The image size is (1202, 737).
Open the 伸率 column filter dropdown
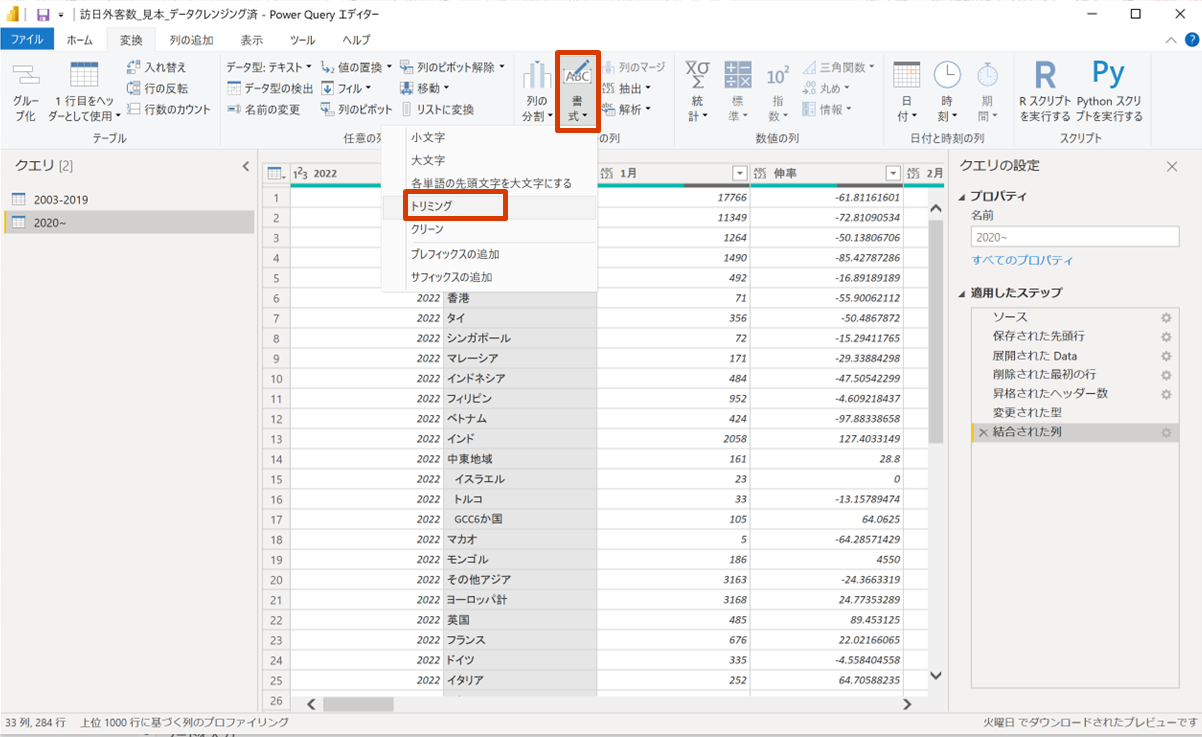click(893, 173)
